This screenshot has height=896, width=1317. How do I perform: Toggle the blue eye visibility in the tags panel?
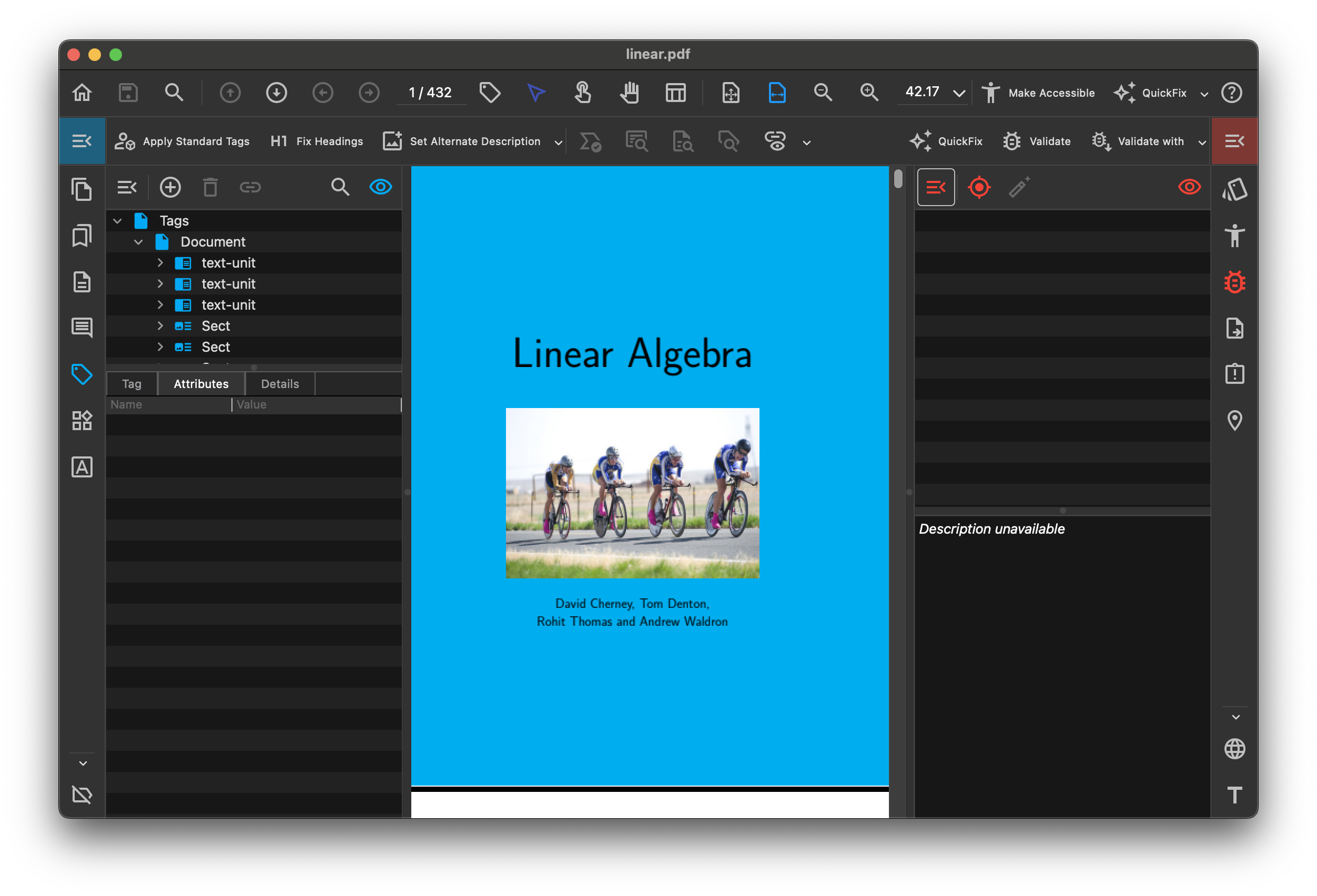point(380,187)
